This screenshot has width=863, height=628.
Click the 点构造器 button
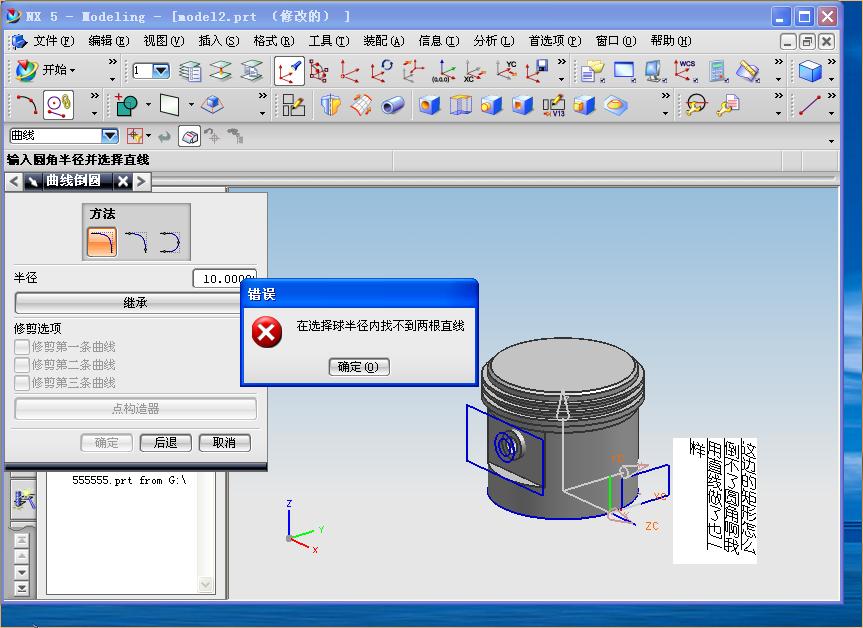pos(135,408)
